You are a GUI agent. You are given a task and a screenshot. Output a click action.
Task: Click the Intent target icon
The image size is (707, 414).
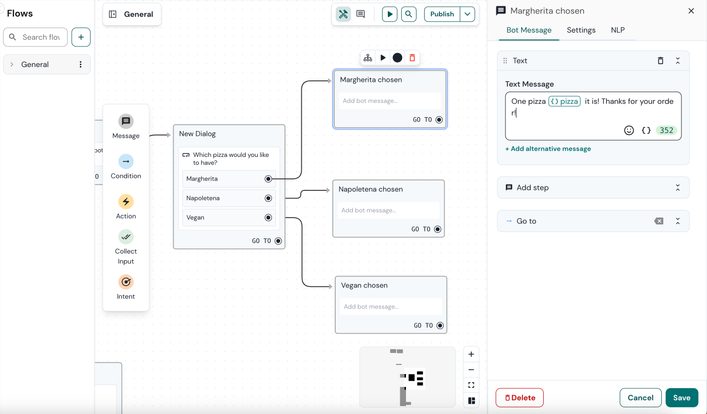tap(126, 282)
